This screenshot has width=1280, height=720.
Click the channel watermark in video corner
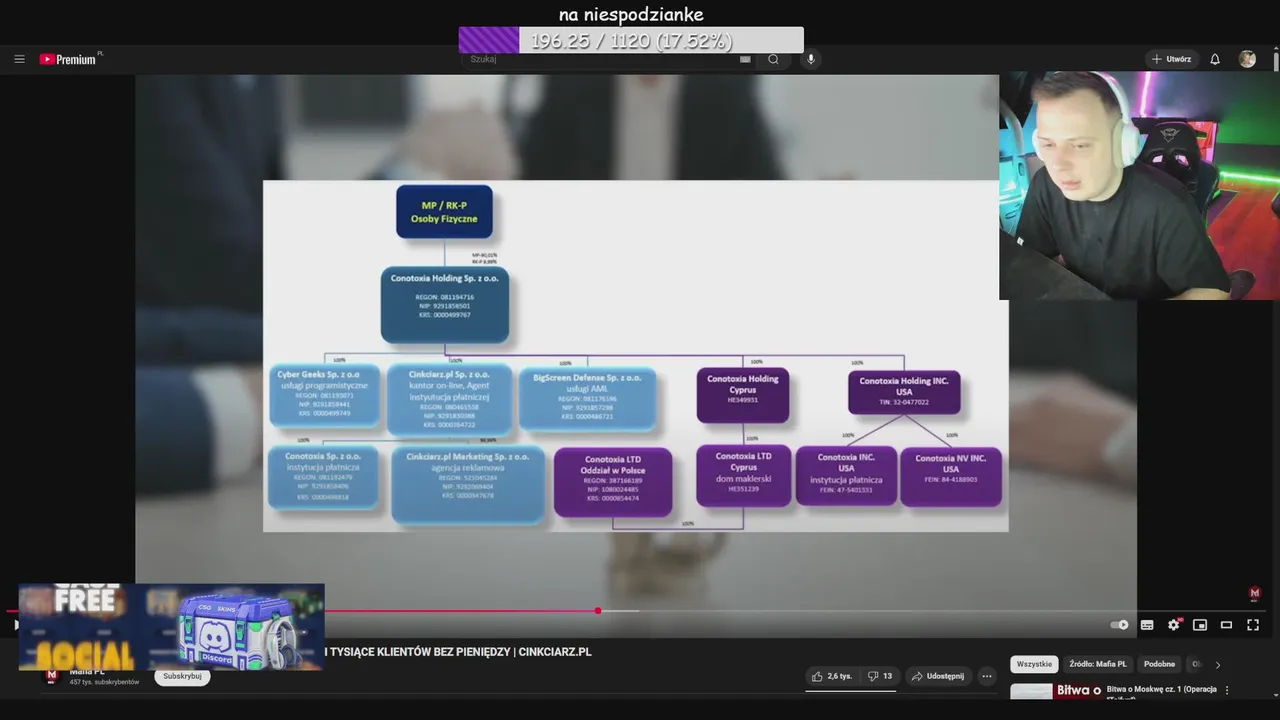click(x=1255, y=593)
